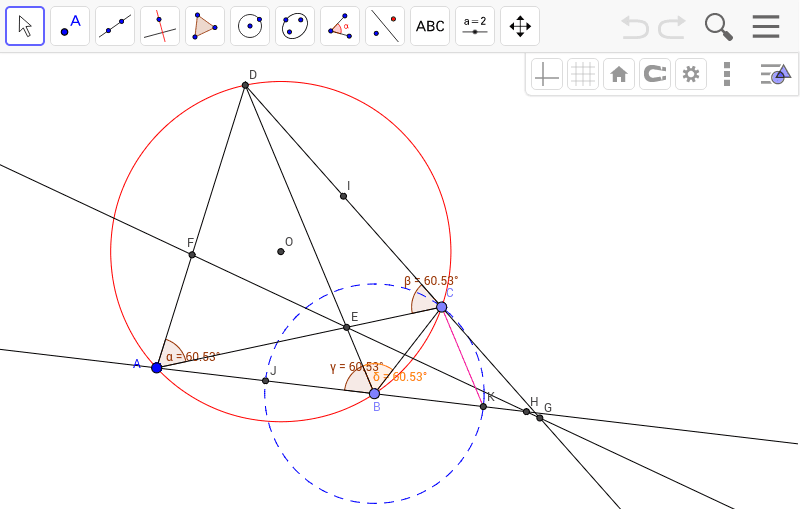800x511 pixels.
Task: Click point C on the circle
Action: (442, 307)
